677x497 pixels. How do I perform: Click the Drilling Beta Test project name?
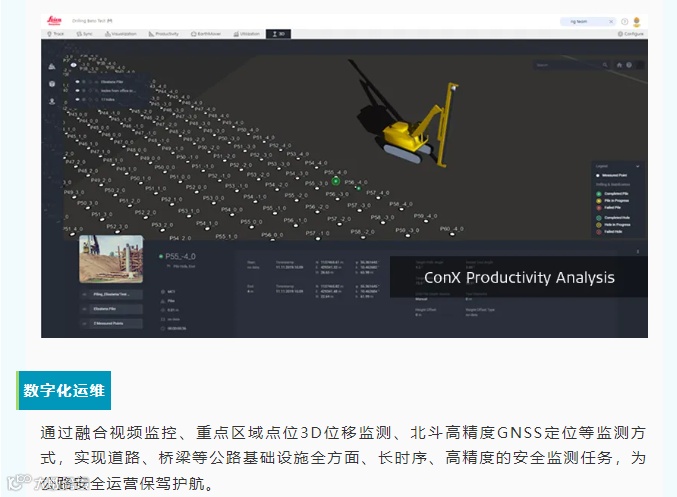(89, 21)
